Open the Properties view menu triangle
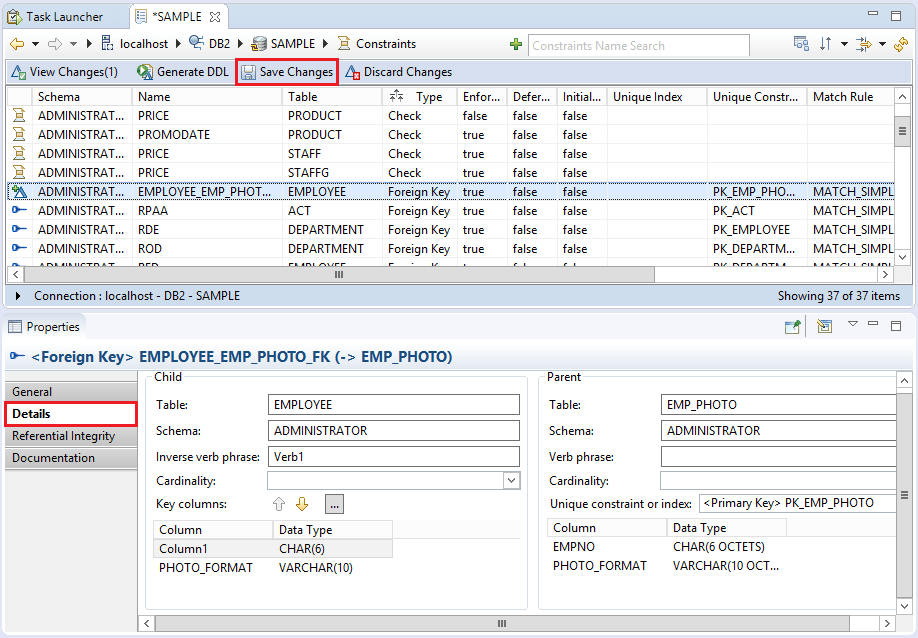This screenshot has width=918, height=638. 853,325
